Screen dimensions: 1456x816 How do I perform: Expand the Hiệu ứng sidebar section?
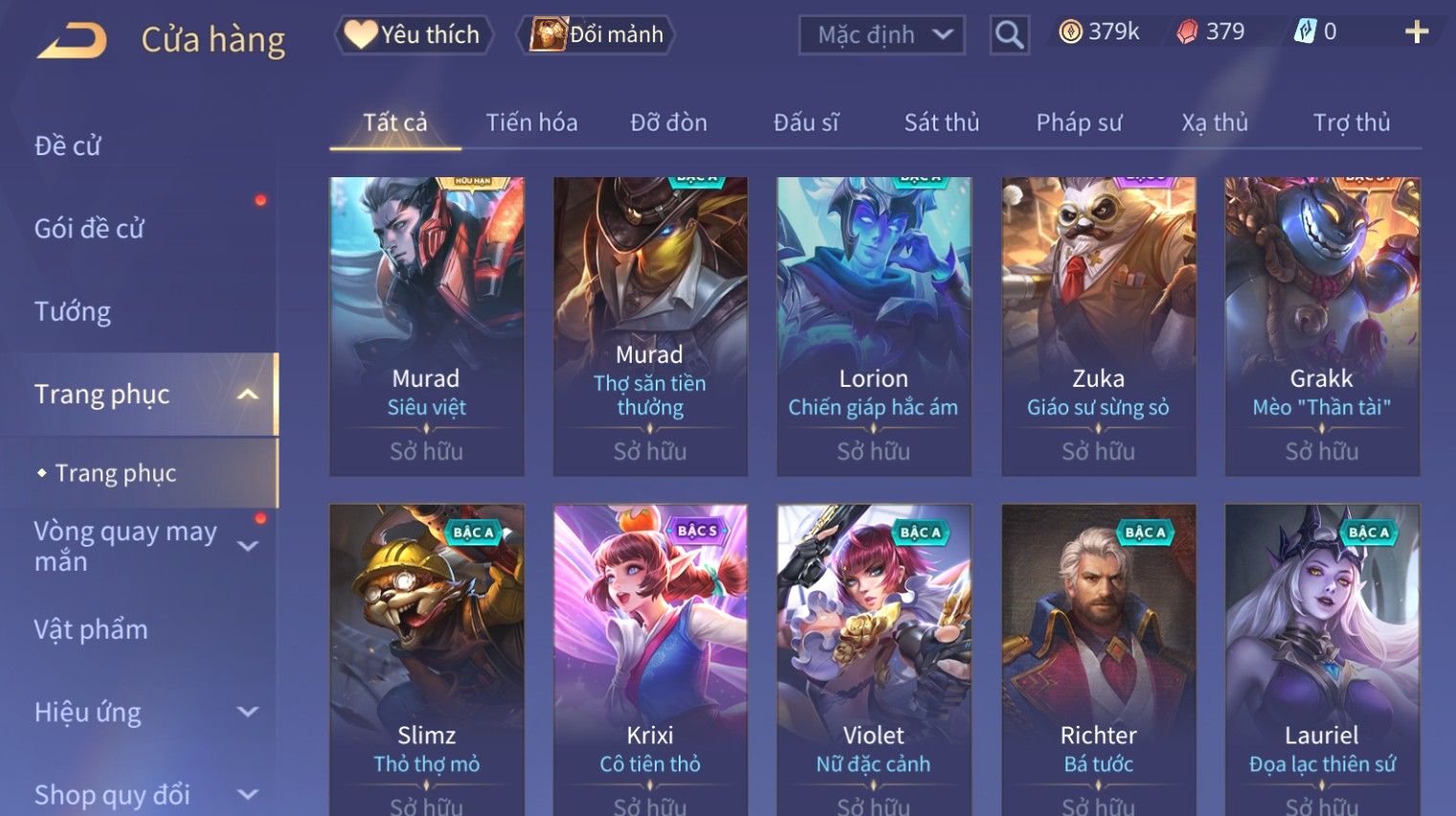click(x=247, y=712)
